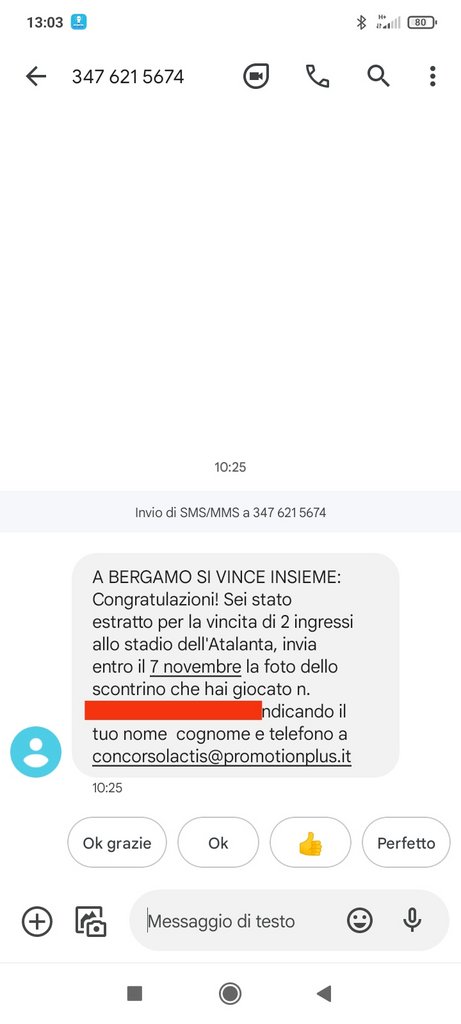Tap the Android recent apps square
This screenshot has width=461, height=1024.
[x=135, y=993]
